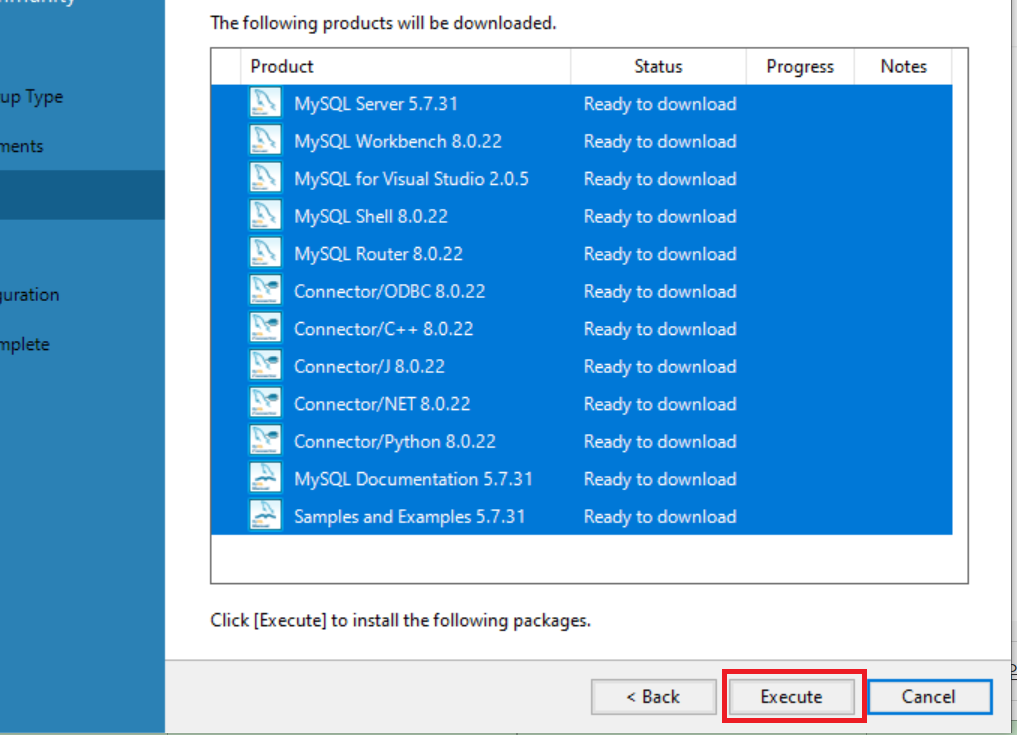Select the MySQL Server 5.7.31 row text
Screen dimensions: 1017x735
click(x=376, y=104)
